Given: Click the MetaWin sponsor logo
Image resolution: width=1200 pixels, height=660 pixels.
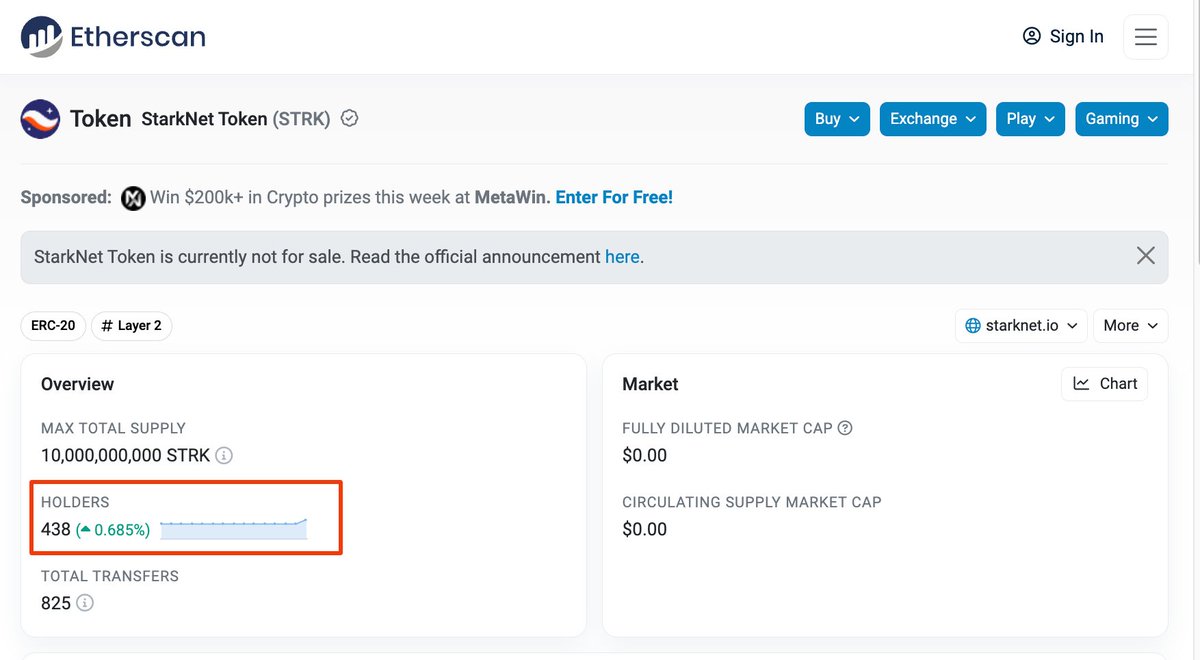Looking at the screenshot, I should tap(133, 198).
